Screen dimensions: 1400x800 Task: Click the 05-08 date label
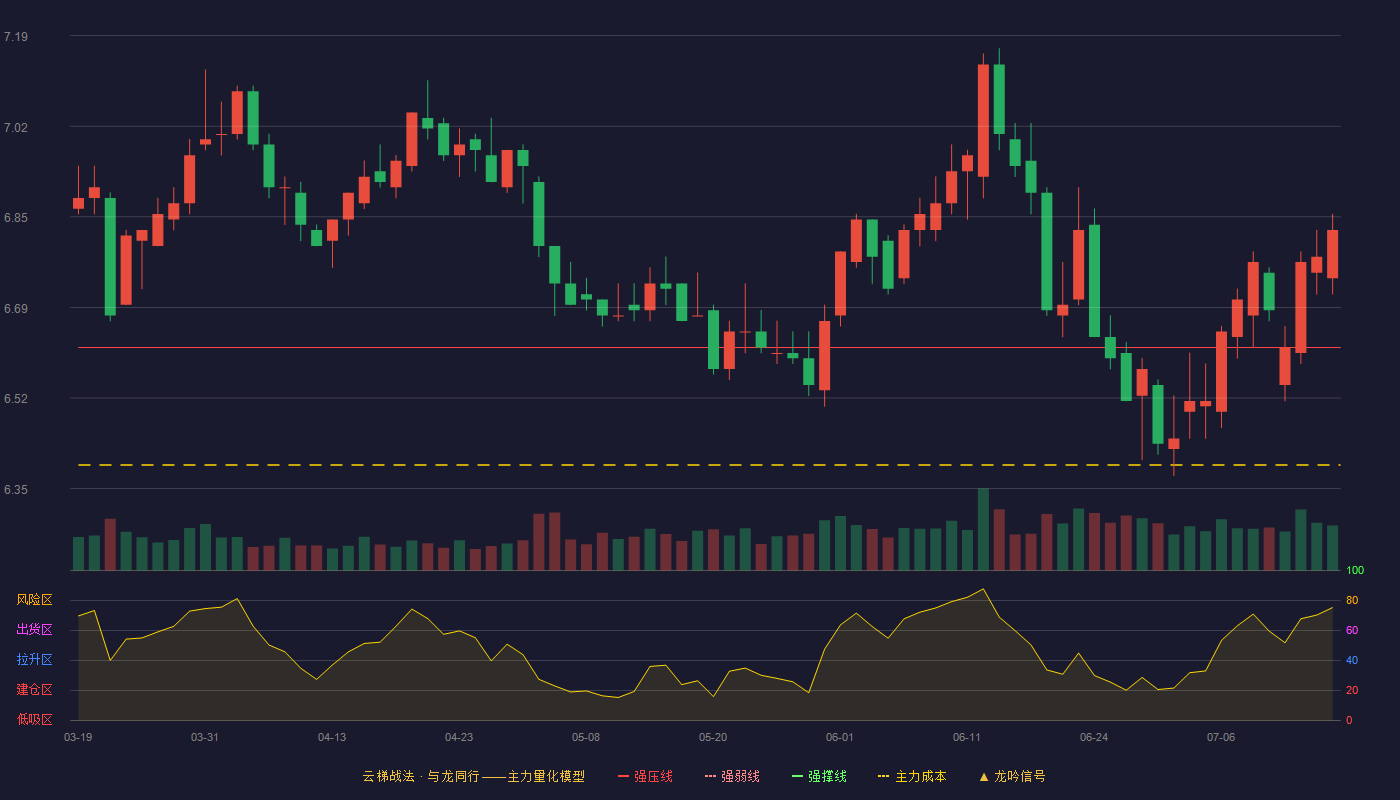point(586,737)
